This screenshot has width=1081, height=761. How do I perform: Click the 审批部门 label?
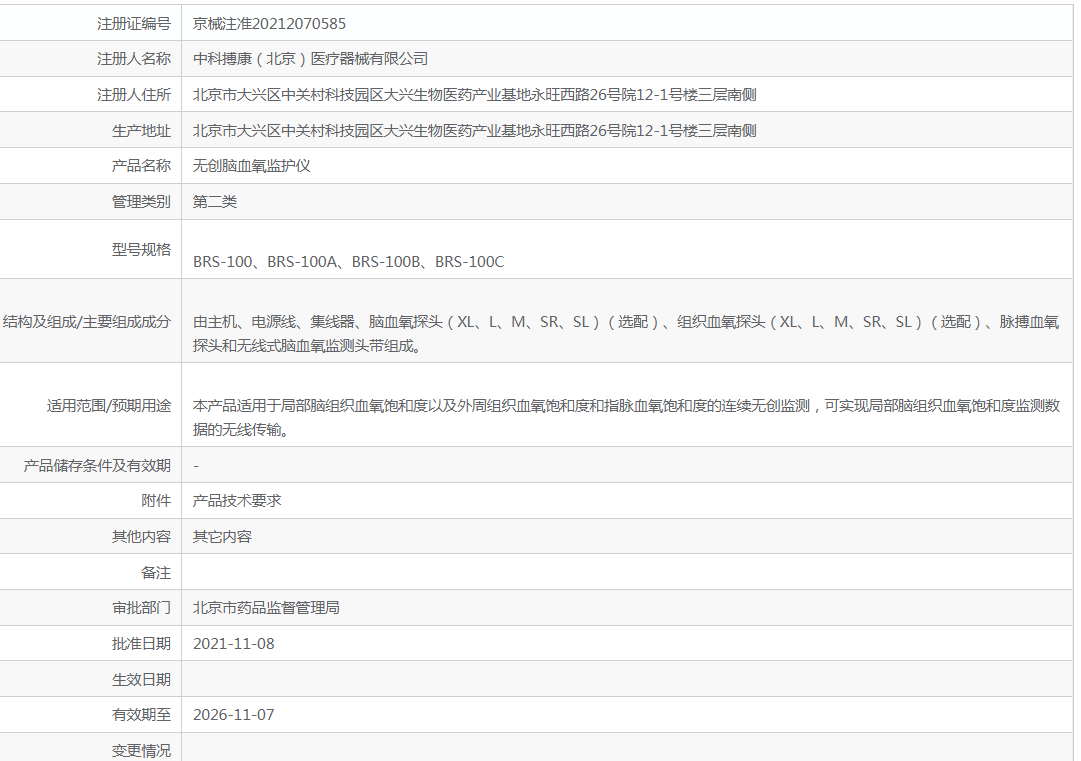click(141, 608)
